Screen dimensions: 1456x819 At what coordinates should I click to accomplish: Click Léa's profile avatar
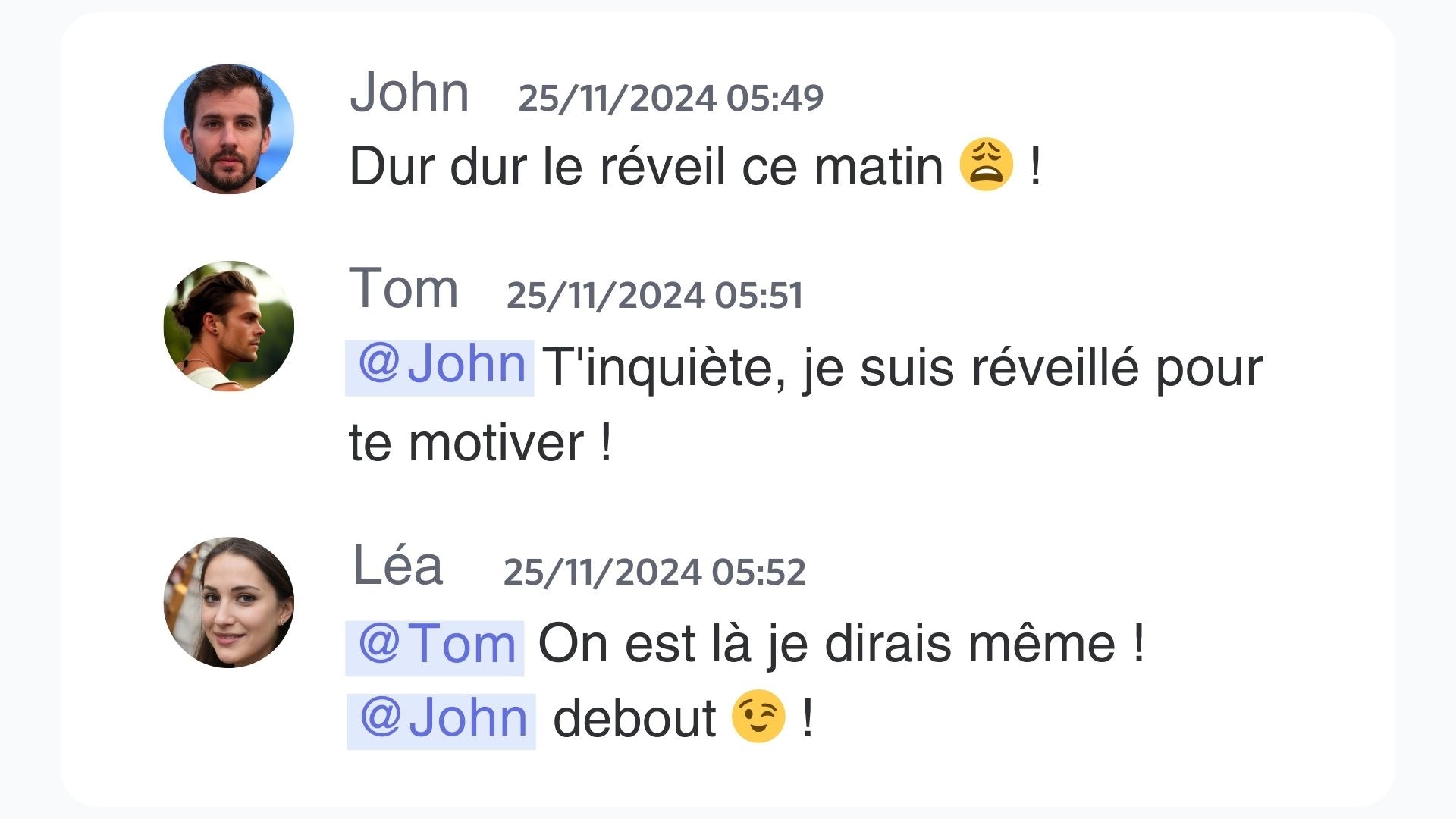click(228, 603)
